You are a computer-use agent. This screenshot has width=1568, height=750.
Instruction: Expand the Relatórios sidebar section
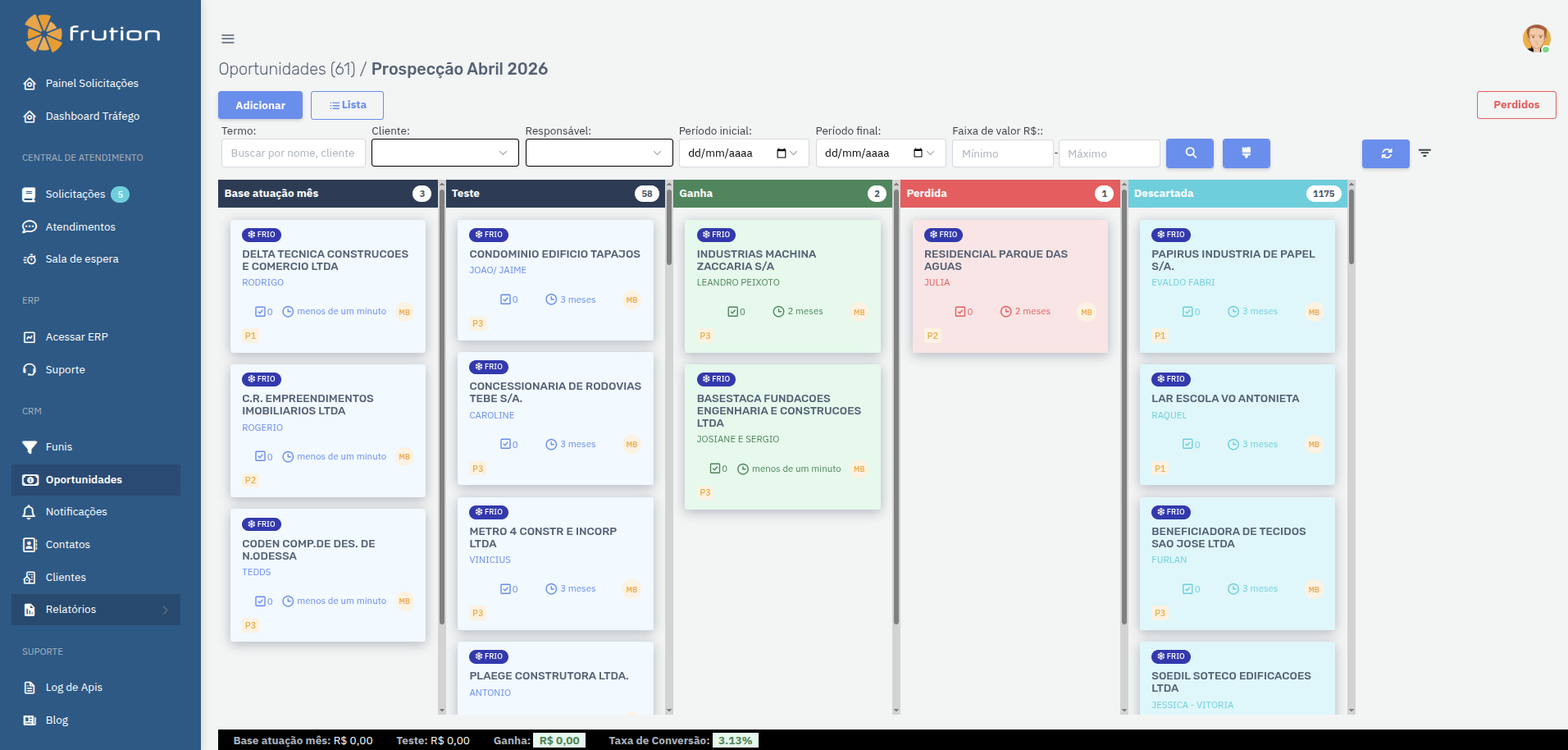pos(95,610)
